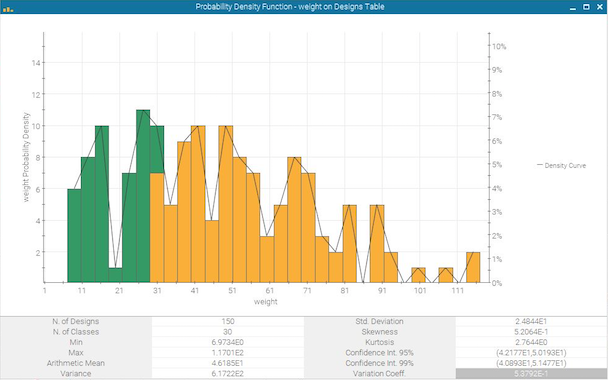Screen dimensions: 608x380
Task: Click the Kurtosis value 2.7644E0
Action: tap(531, 342)
